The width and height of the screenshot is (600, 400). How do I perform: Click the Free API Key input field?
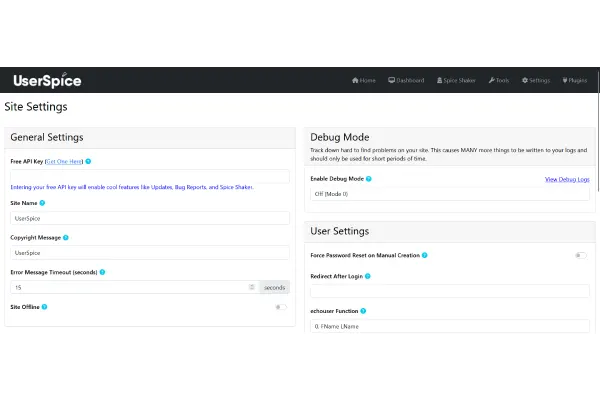click(x=149, y=176)
